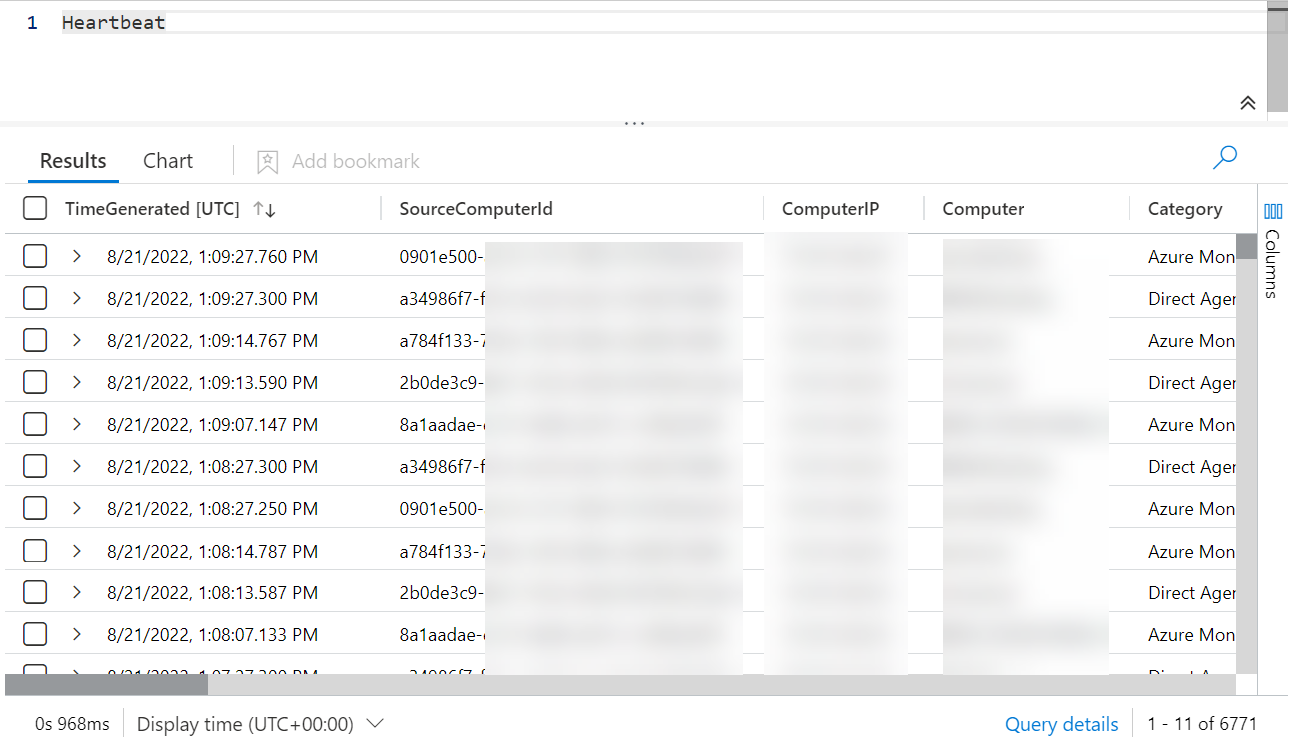Click the Add bookmark ribbon icon
The height and width of the screenshot is (737, 1290).
[266, 161]
